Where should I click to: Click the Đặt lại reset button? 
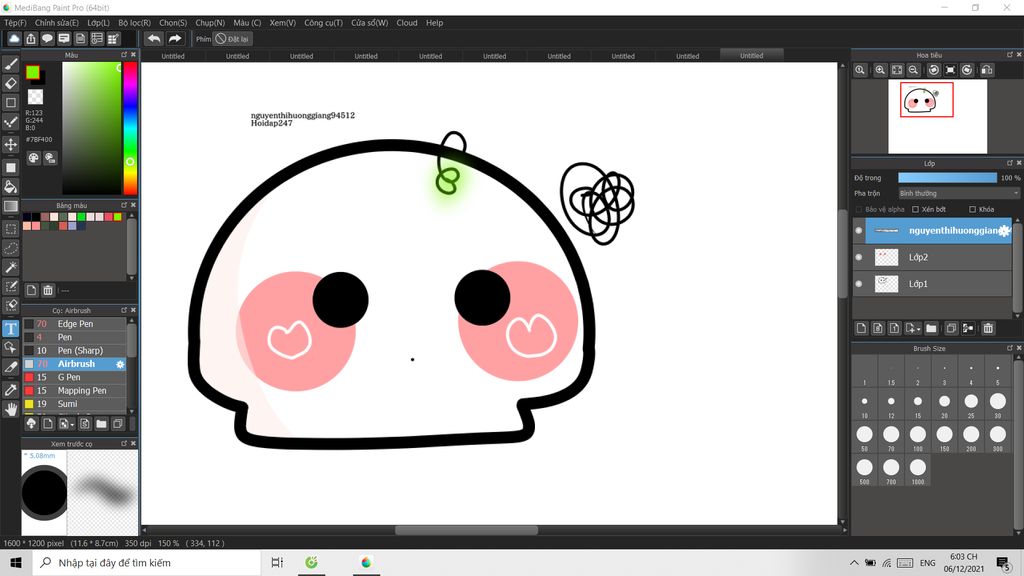coord(232,39)
